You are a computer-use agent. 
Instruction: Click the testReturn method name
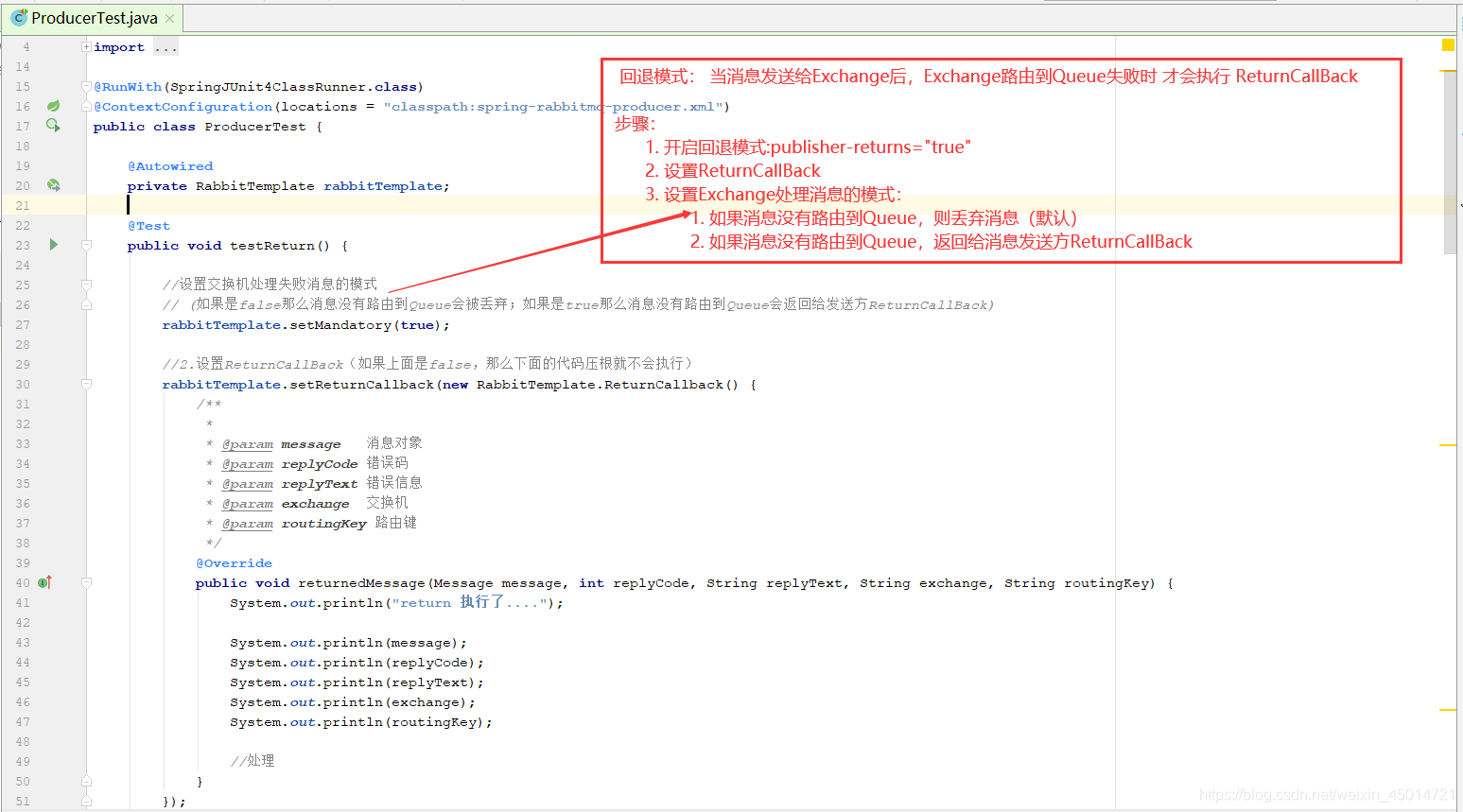click(272, 245)
